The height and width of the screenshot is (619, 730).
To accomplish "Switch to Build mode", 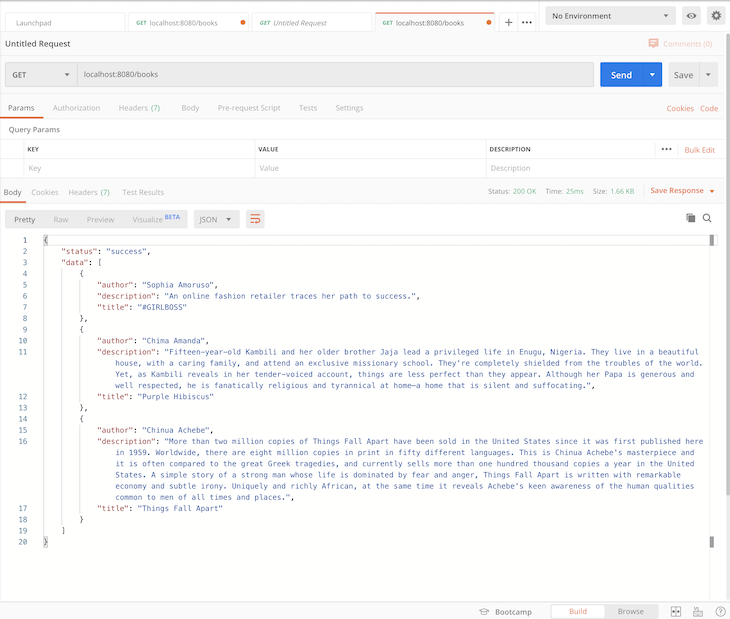I will 578,612.
